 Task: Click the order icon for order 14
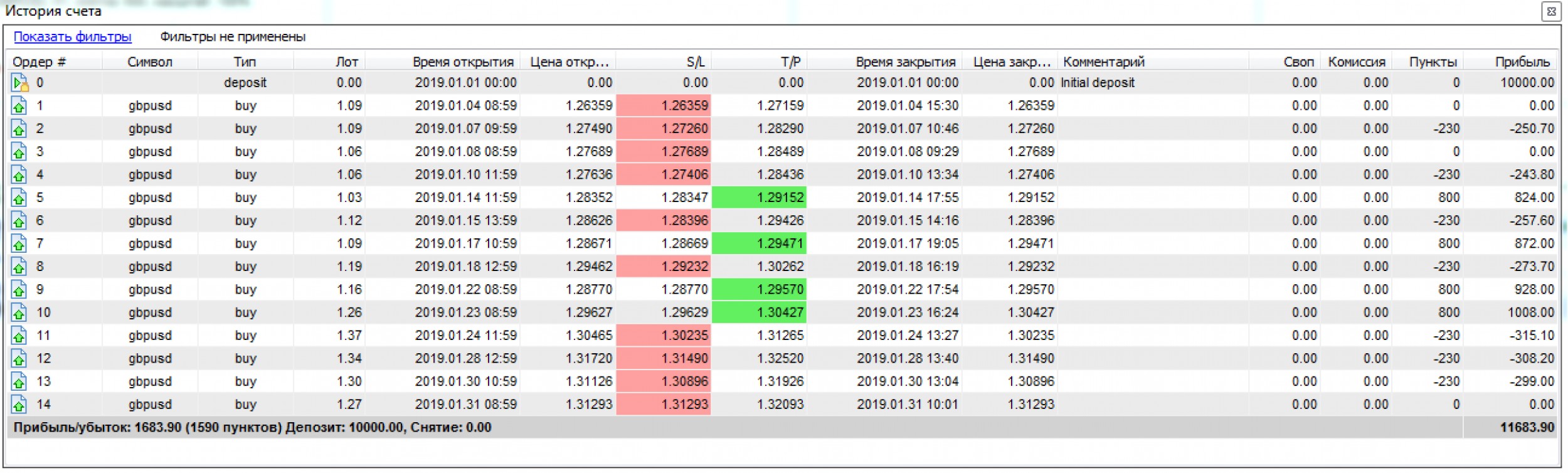(x=19, y=405)
